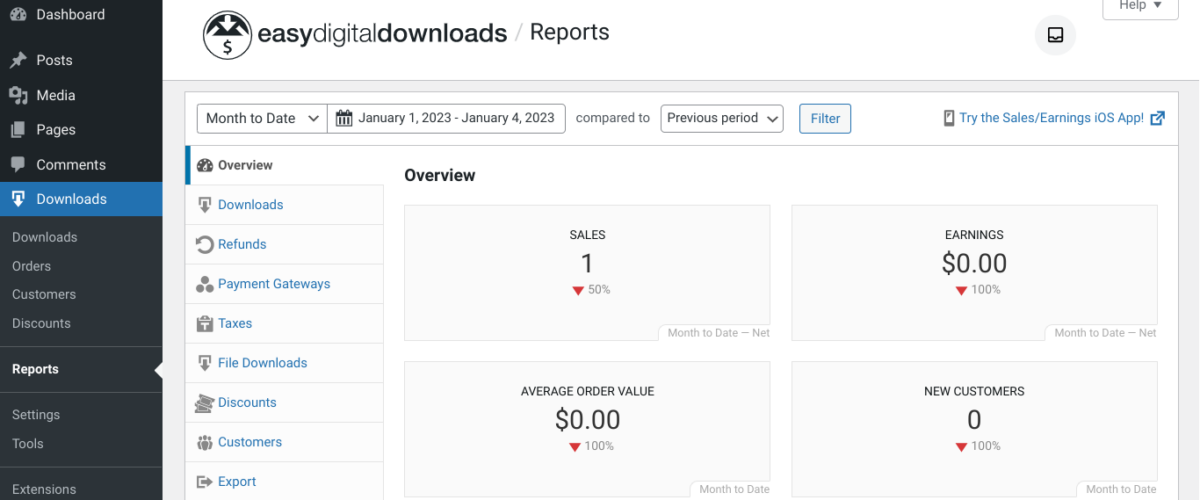This screenshot has width=1200, height=500.
Task: Click the Filter button
Action: pos(825,118)
